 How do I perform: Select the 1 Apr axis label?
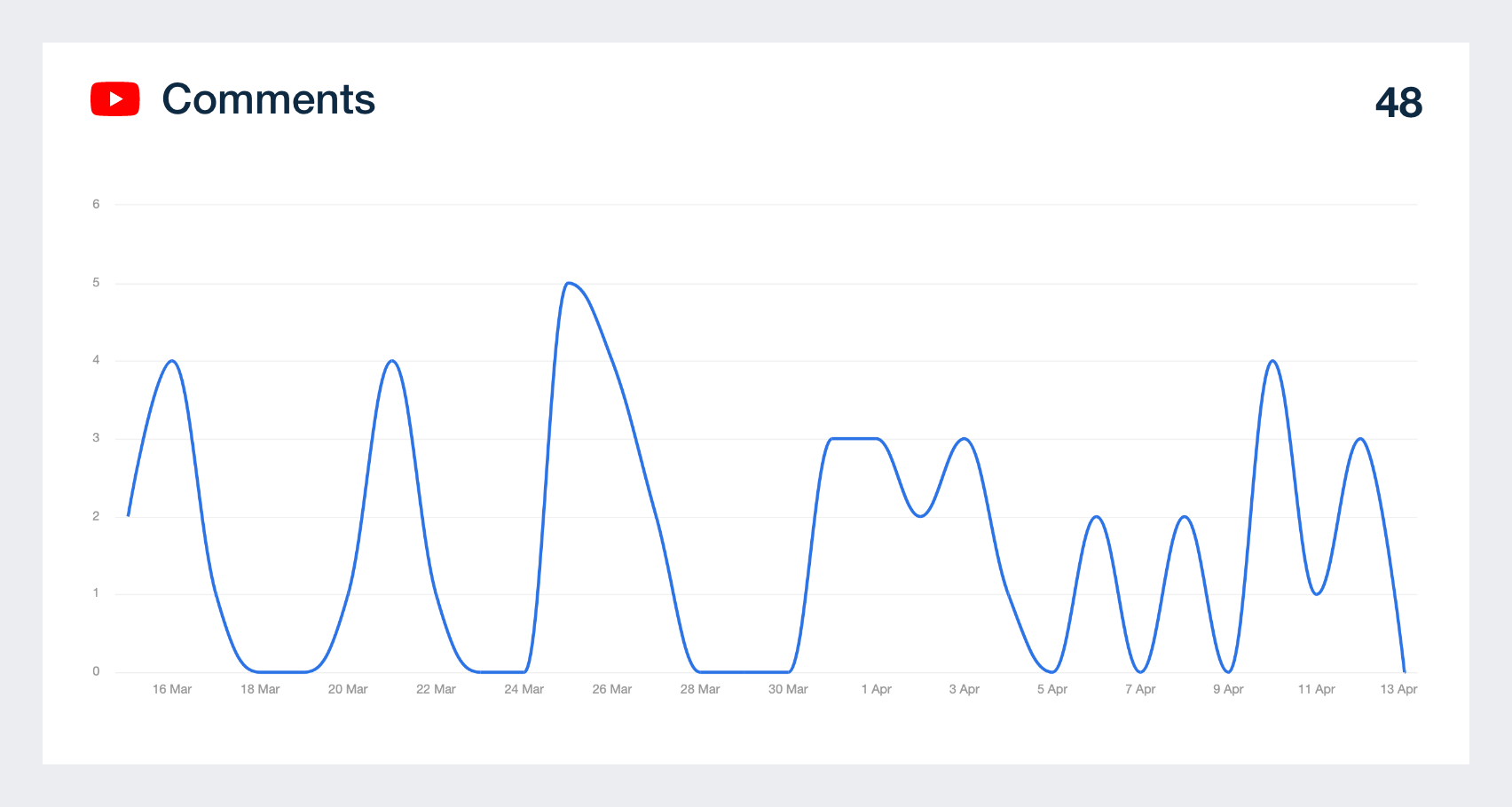(877, 689)
